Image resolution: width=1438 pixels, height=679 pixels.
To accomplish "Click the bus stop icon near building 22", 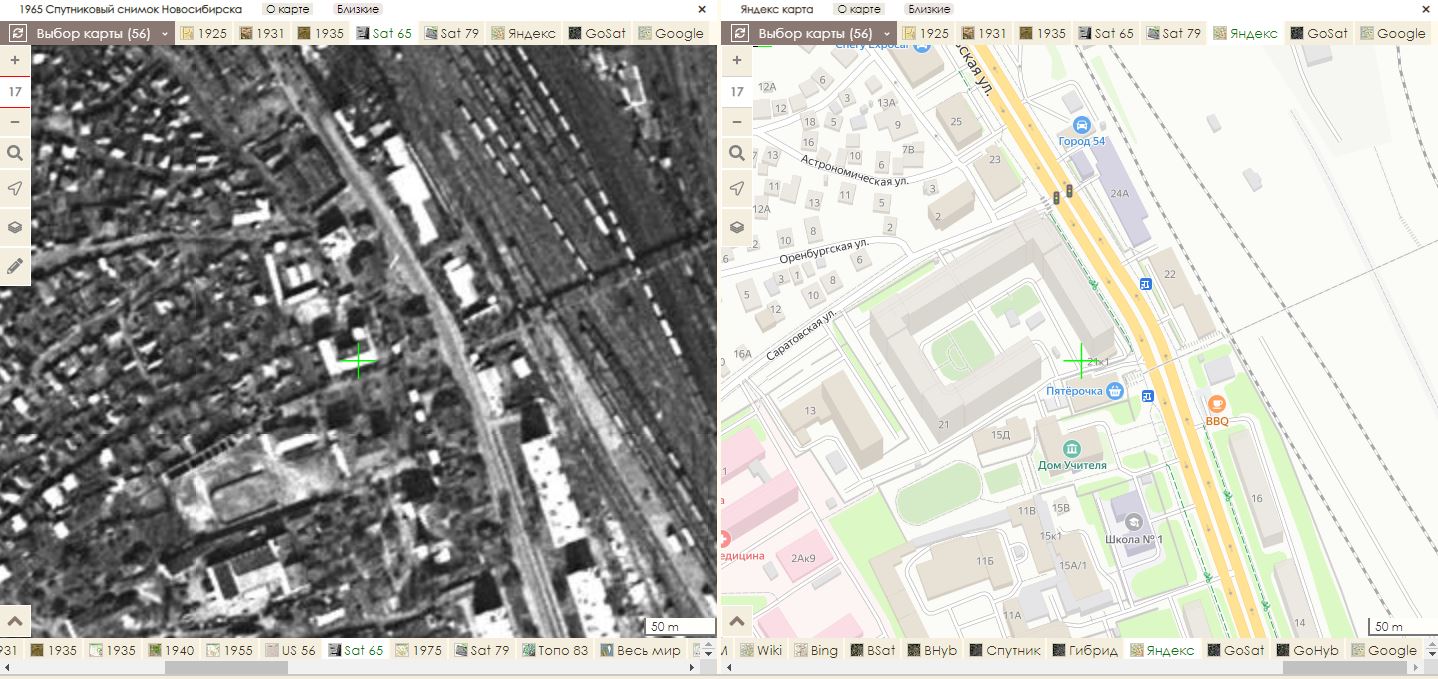I will [1146, 285].
